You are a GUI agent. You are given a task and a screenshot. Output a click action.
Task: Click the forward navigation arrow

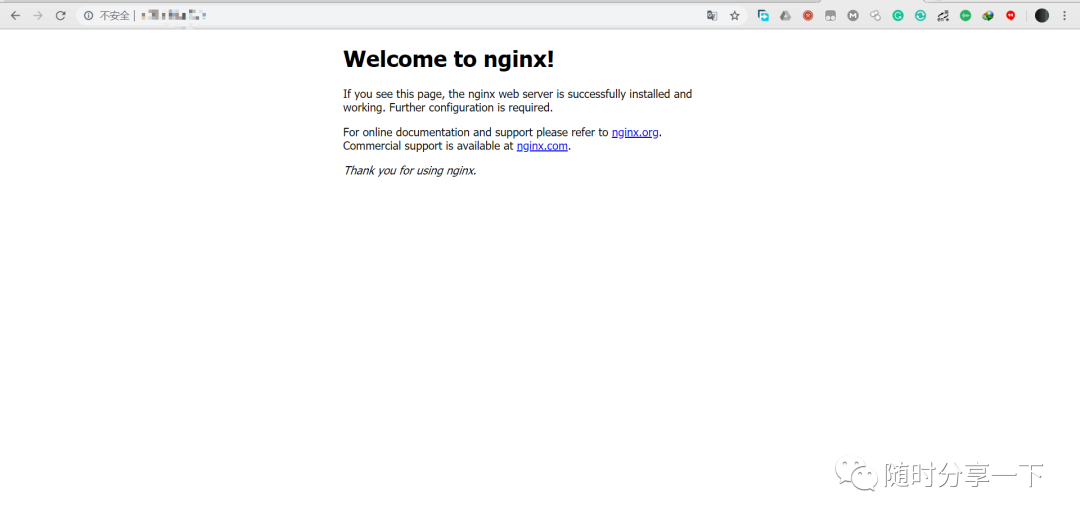[x=38, y=15]
